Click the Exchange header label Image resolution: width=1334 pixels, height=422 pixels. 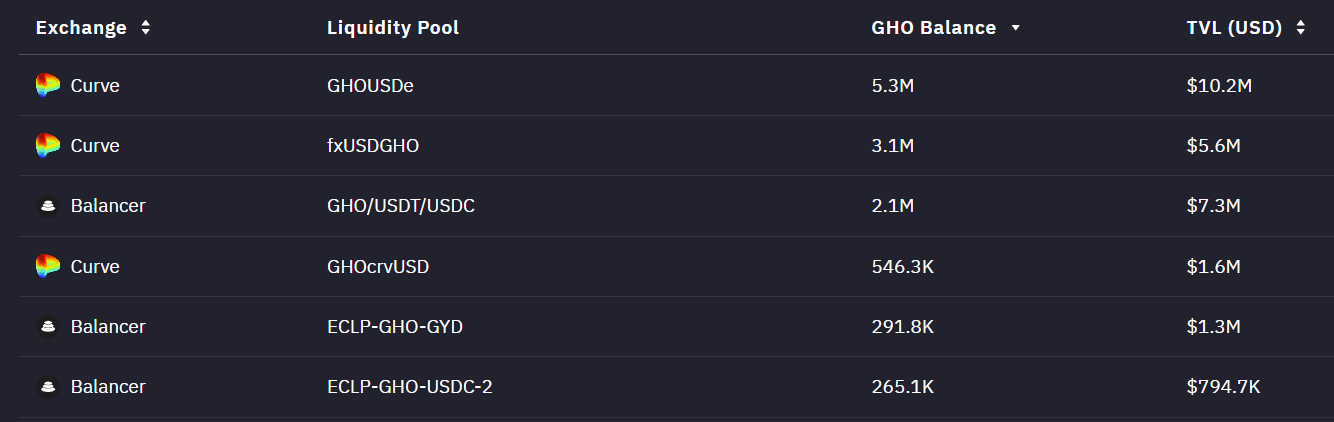81,28
